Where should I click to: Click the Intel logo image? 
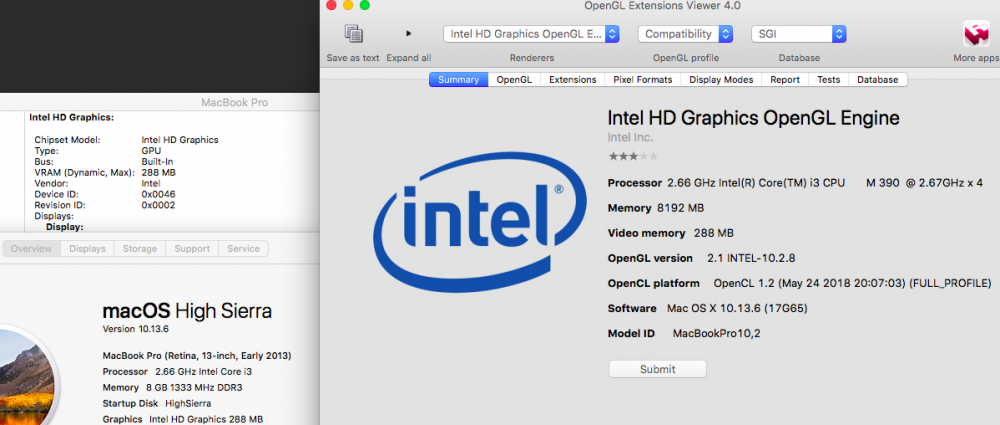tap(480, 221)
